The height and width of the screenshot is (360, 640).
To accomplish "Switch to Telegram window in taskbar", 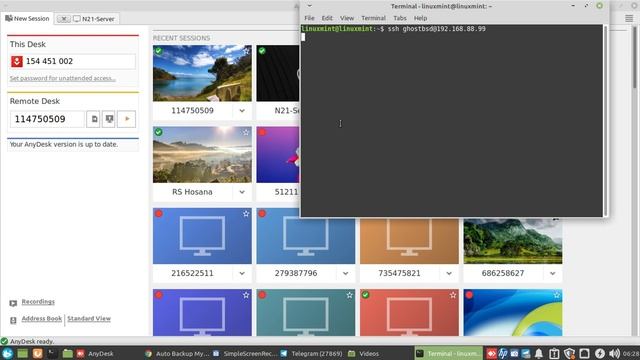I will click(311, 353).
